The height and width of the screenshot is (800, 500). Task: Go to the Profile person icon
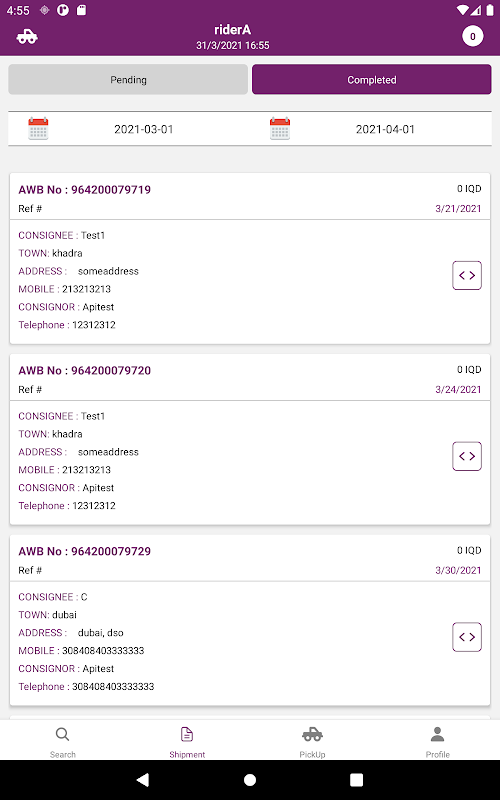[437, 735]
